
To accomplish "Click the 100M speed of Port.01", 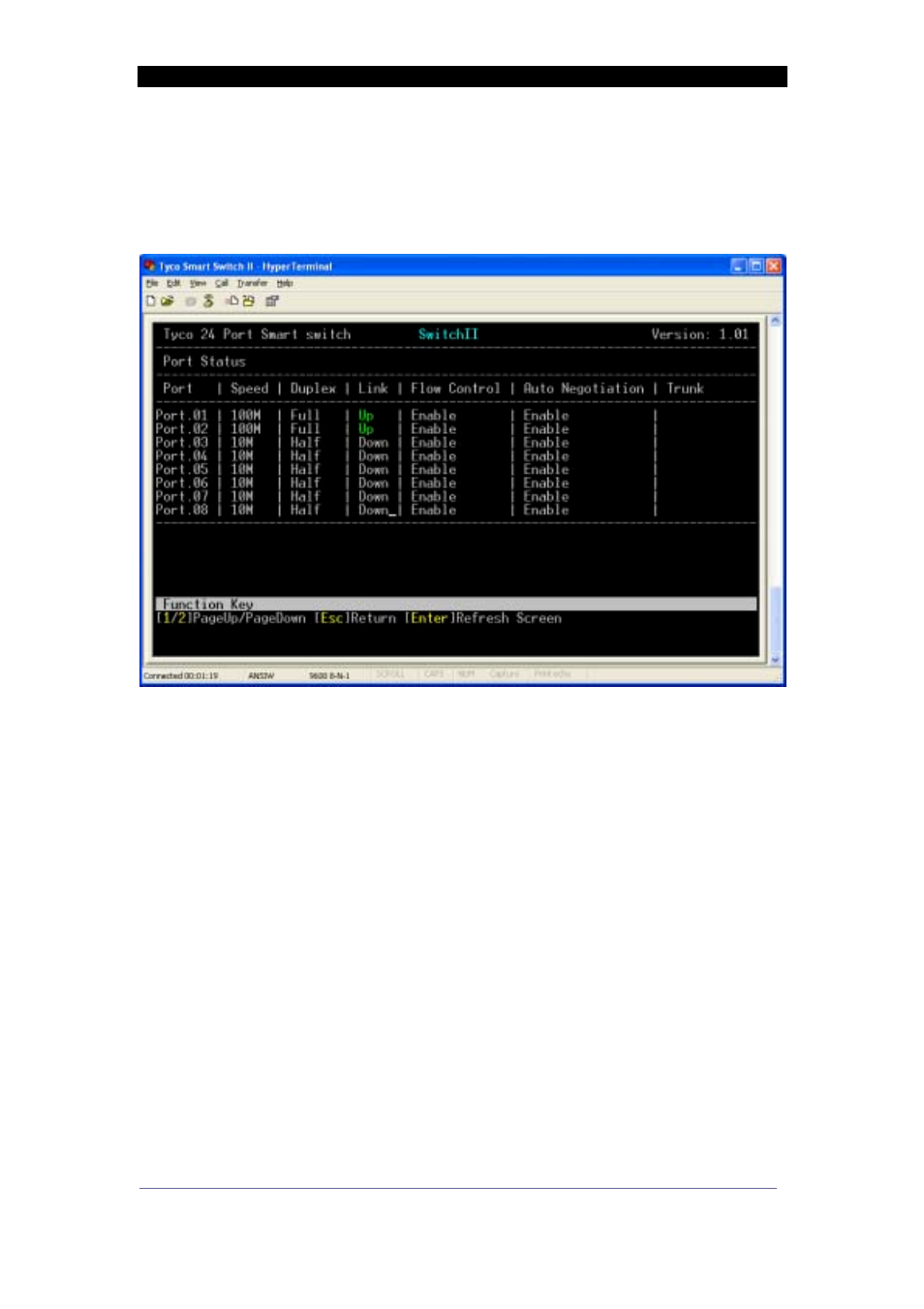I will pos(246,416).
